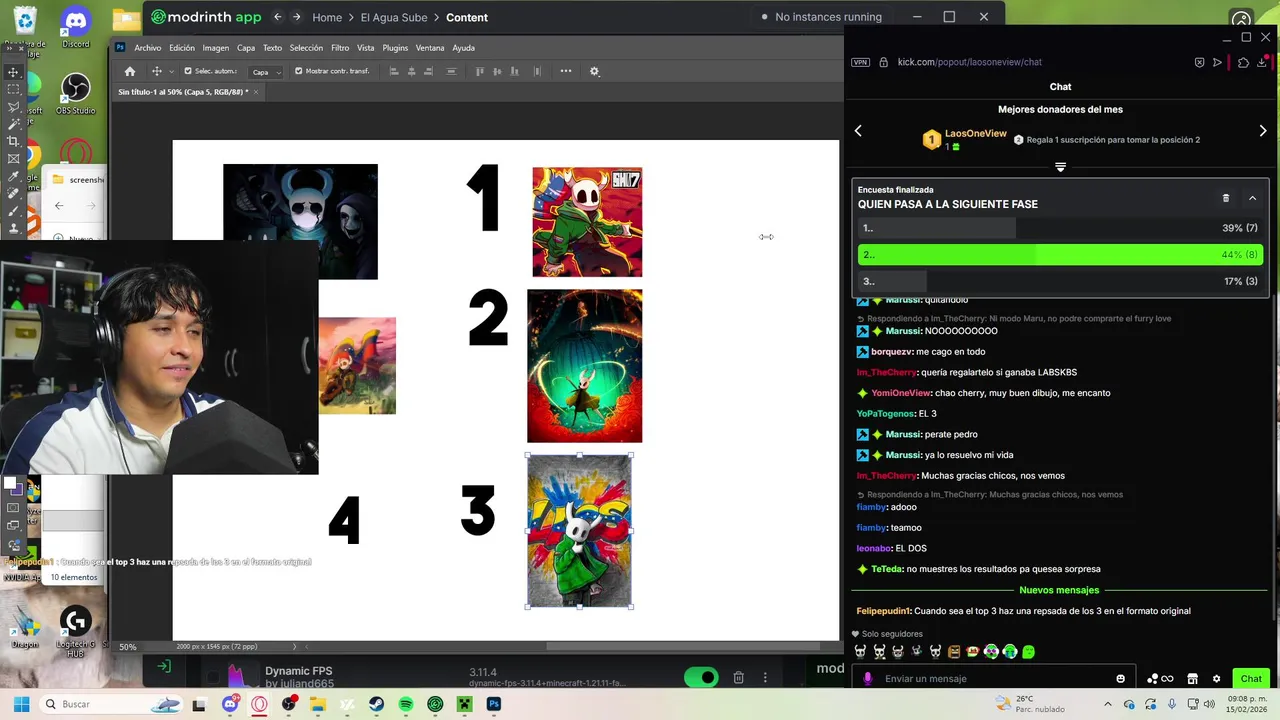
Task: Collapse the poll with the chevron
Action: tap(1252, 198)
